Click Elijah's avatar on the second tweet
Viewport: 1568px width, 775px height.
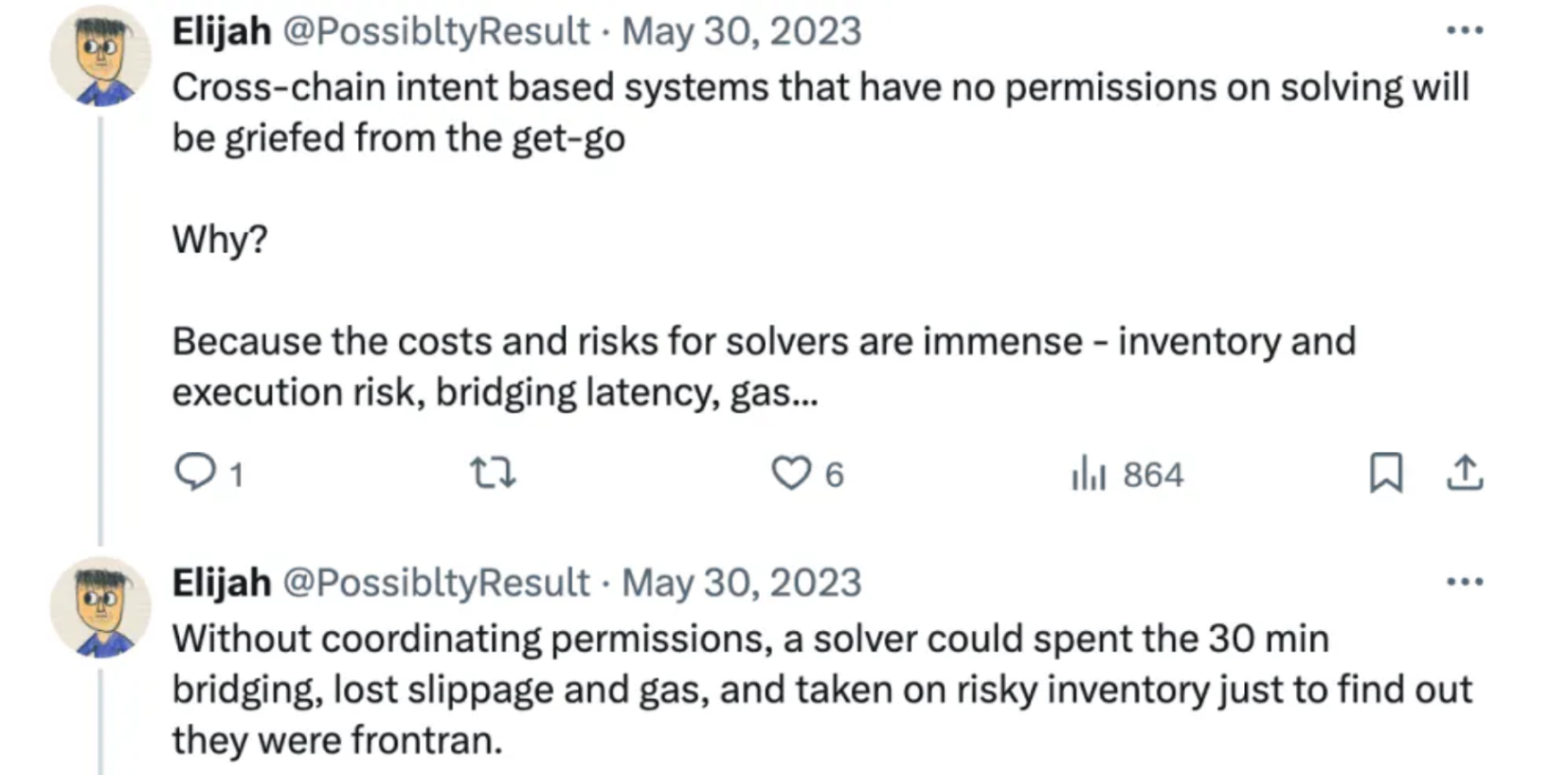click(x=100, y=608)
